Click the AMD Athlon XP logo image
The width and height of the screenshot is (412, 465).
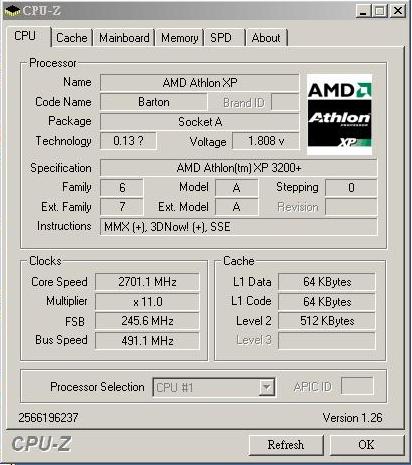coord(339,114)
